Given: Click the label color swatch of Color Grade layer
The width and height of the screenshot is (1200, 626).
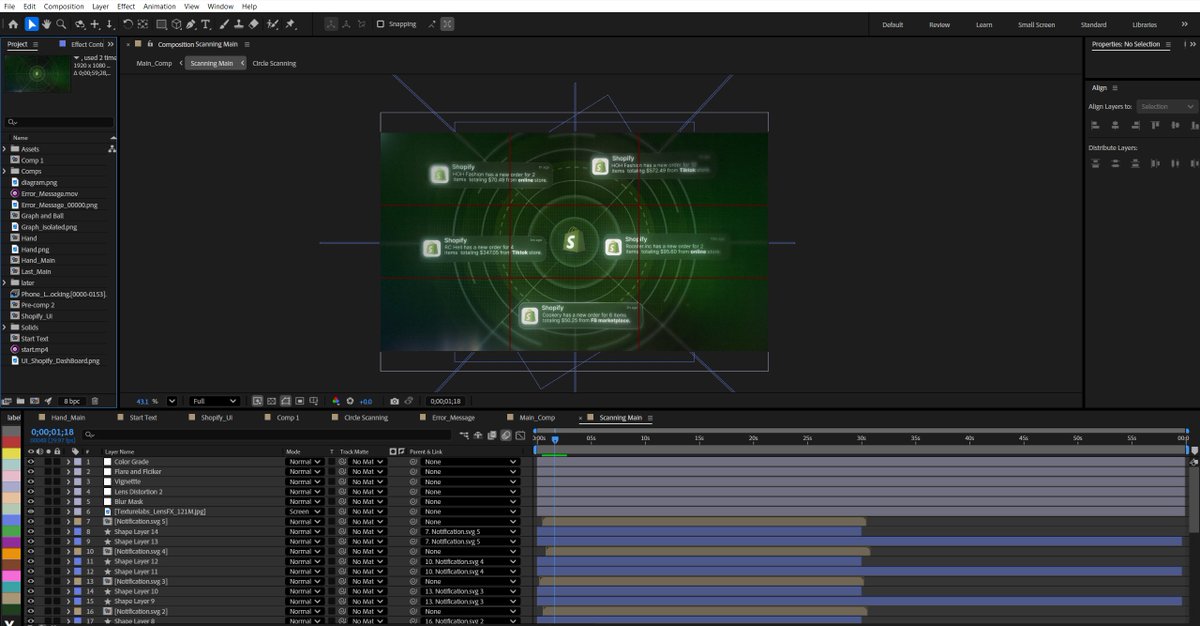Looking at the screenshot, I should click(78, 462).
